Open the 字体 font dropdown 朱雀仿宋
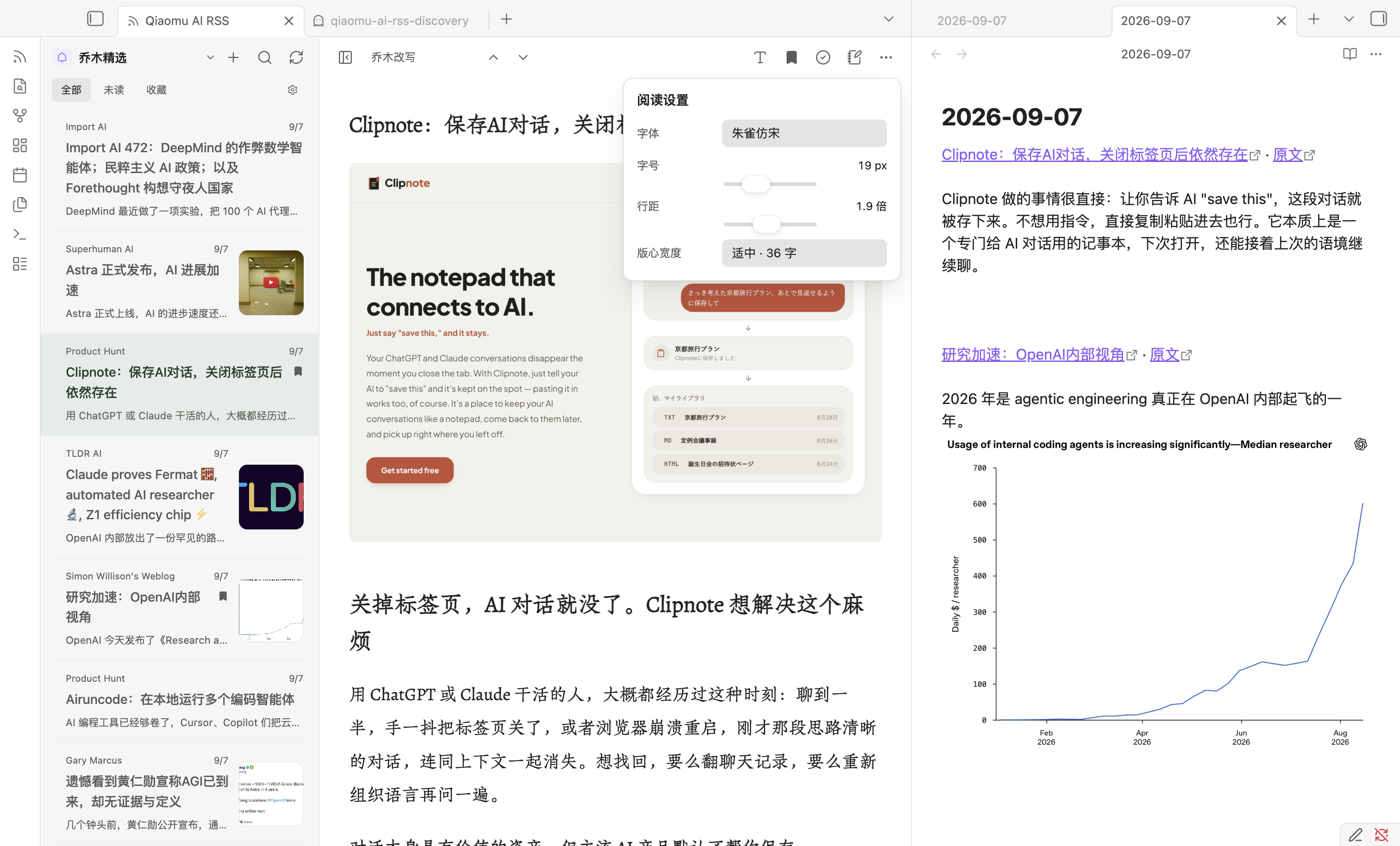1400x846 pixels. [804, 133]
